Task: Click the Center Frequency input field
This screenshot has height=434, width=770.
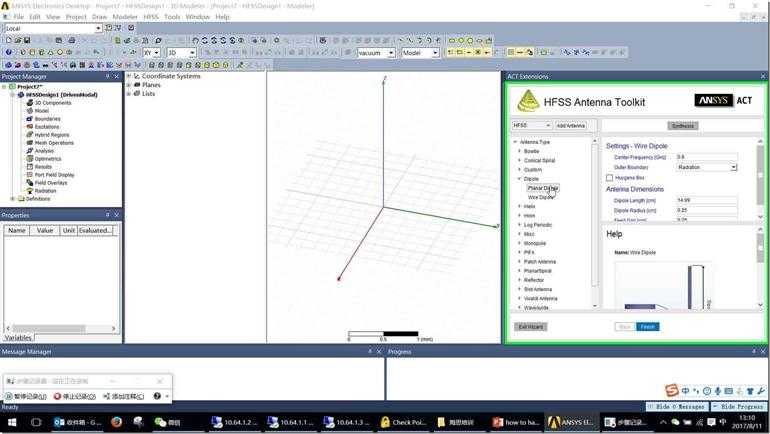Action: [707, 157]
